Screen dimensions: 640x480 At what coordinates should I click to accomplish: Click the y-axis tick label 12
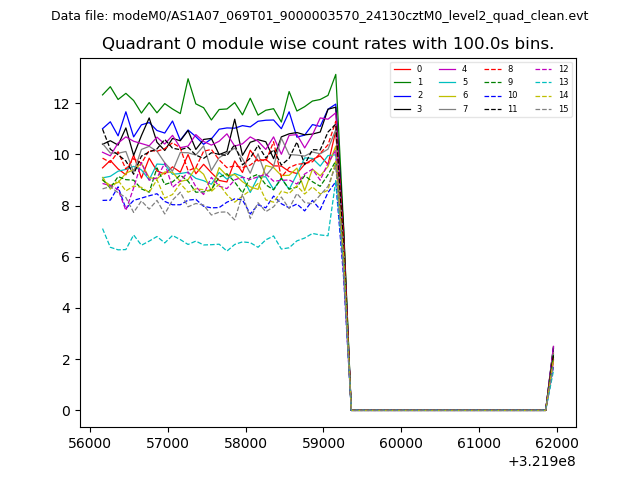63,103
